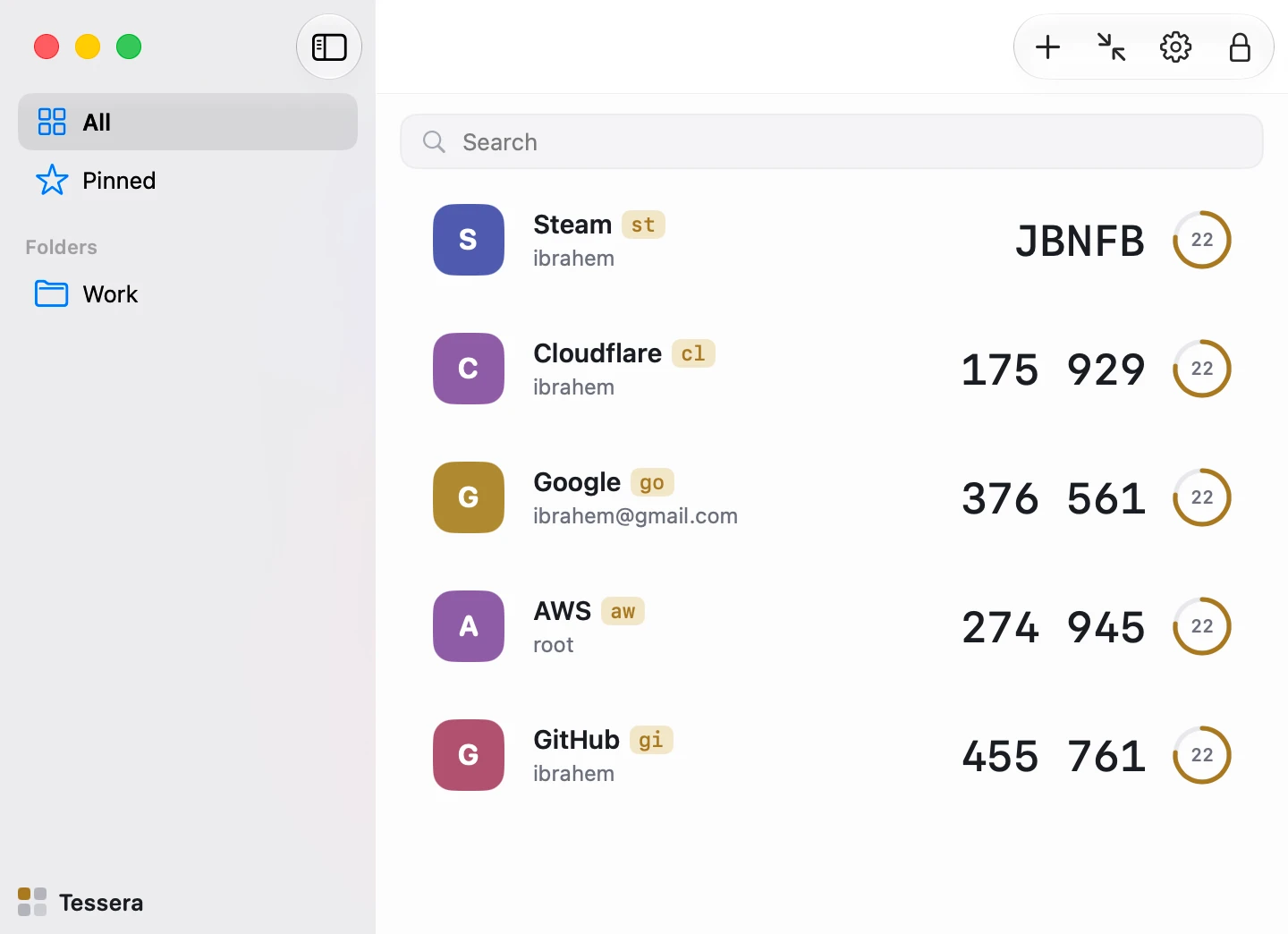The image size is (1288, 934).
Task: Select the ibrahem@gmail.com account text
Action: click(x=635, y=516)
